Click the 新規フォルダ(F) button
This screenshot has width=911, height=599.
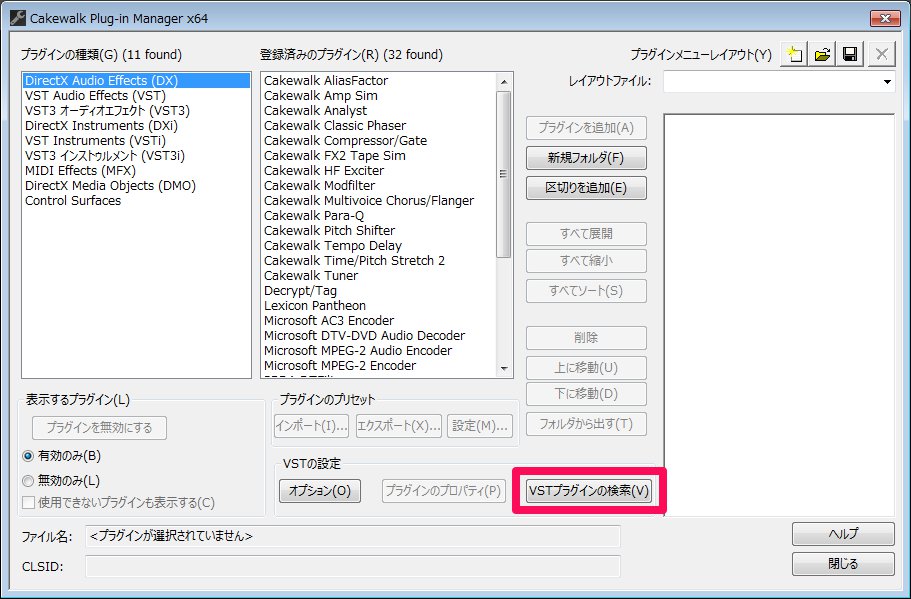[x=586, y=158]
